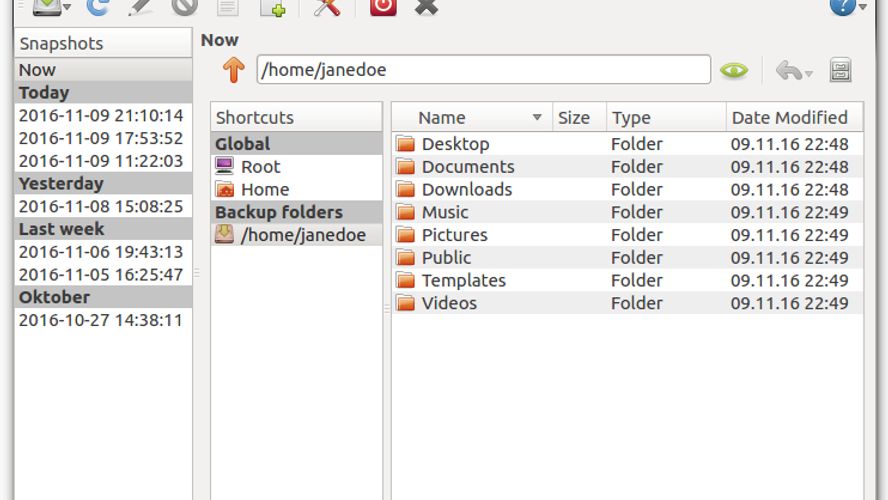The width and height of the screenshot is (888, 500).
Task: Click the /home/janedoe path field
Action: (484, 70)
